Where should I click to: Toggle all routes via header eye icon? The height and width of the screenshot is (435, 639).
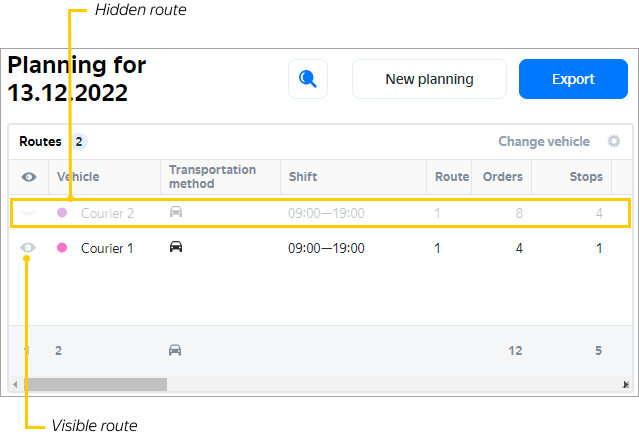pyautogui.click(x=29, y=177)
